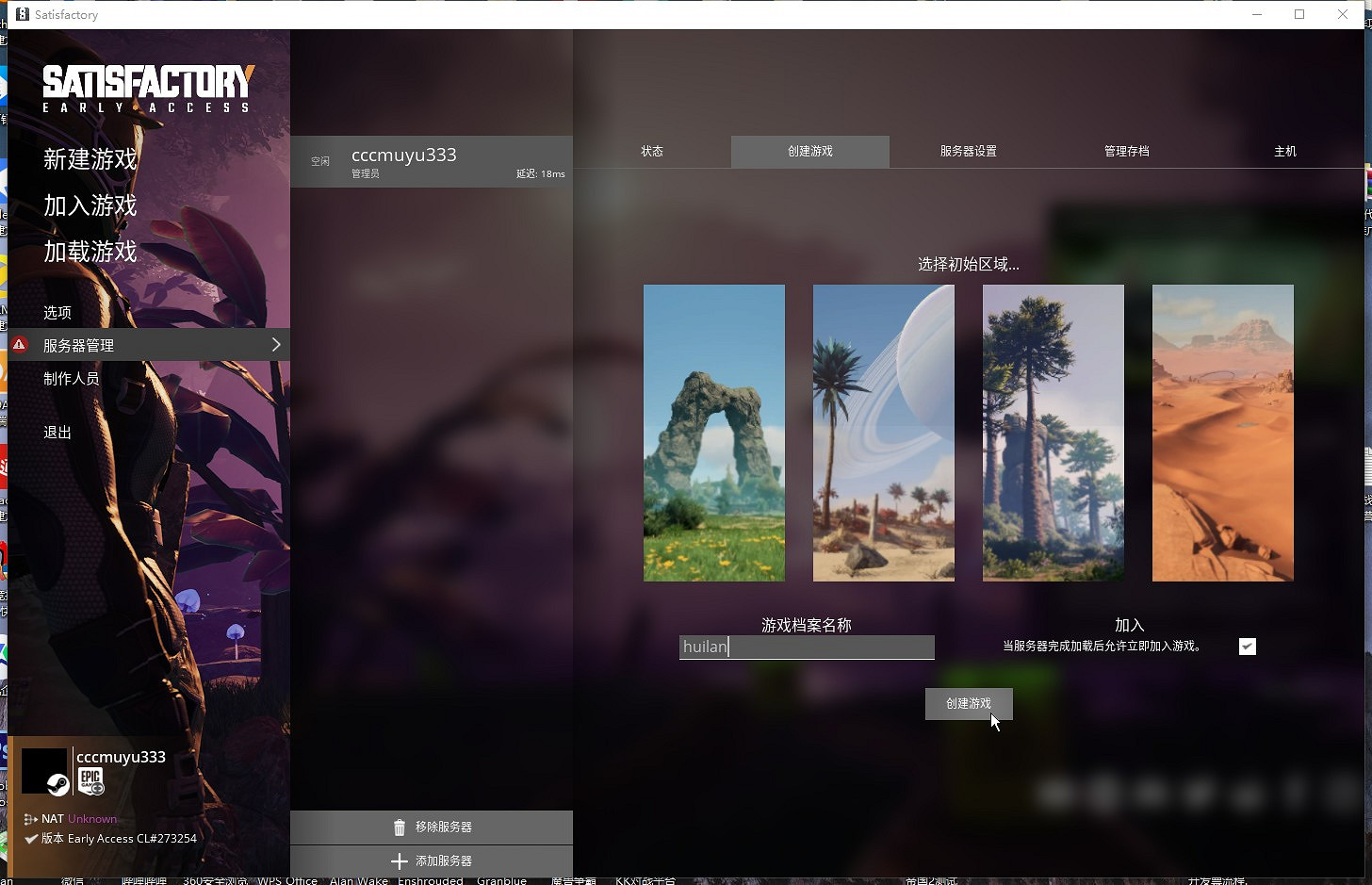This screenshot has height=885, width=1372.
Task: Click the Epic Games badge icon
Action: (x=90, y=781)
